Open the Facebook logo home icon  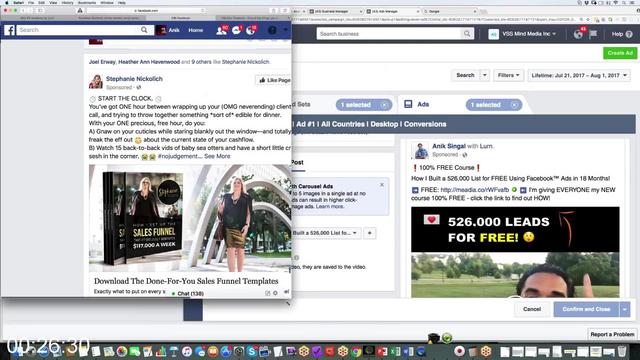point(9,30)
